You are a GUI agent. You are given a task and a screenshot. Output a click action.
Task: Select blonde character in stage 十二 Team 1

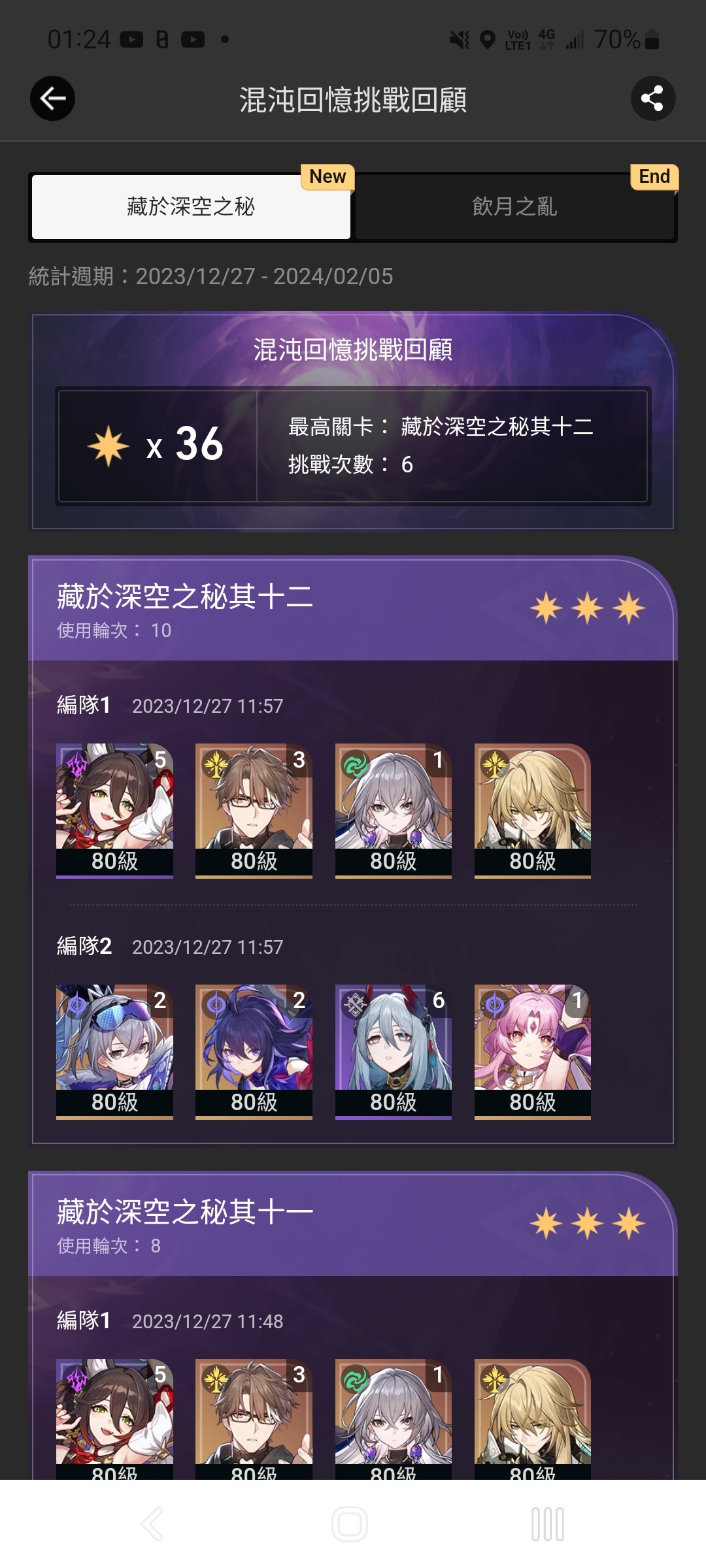pyautogui.click(x=532, y=811)
